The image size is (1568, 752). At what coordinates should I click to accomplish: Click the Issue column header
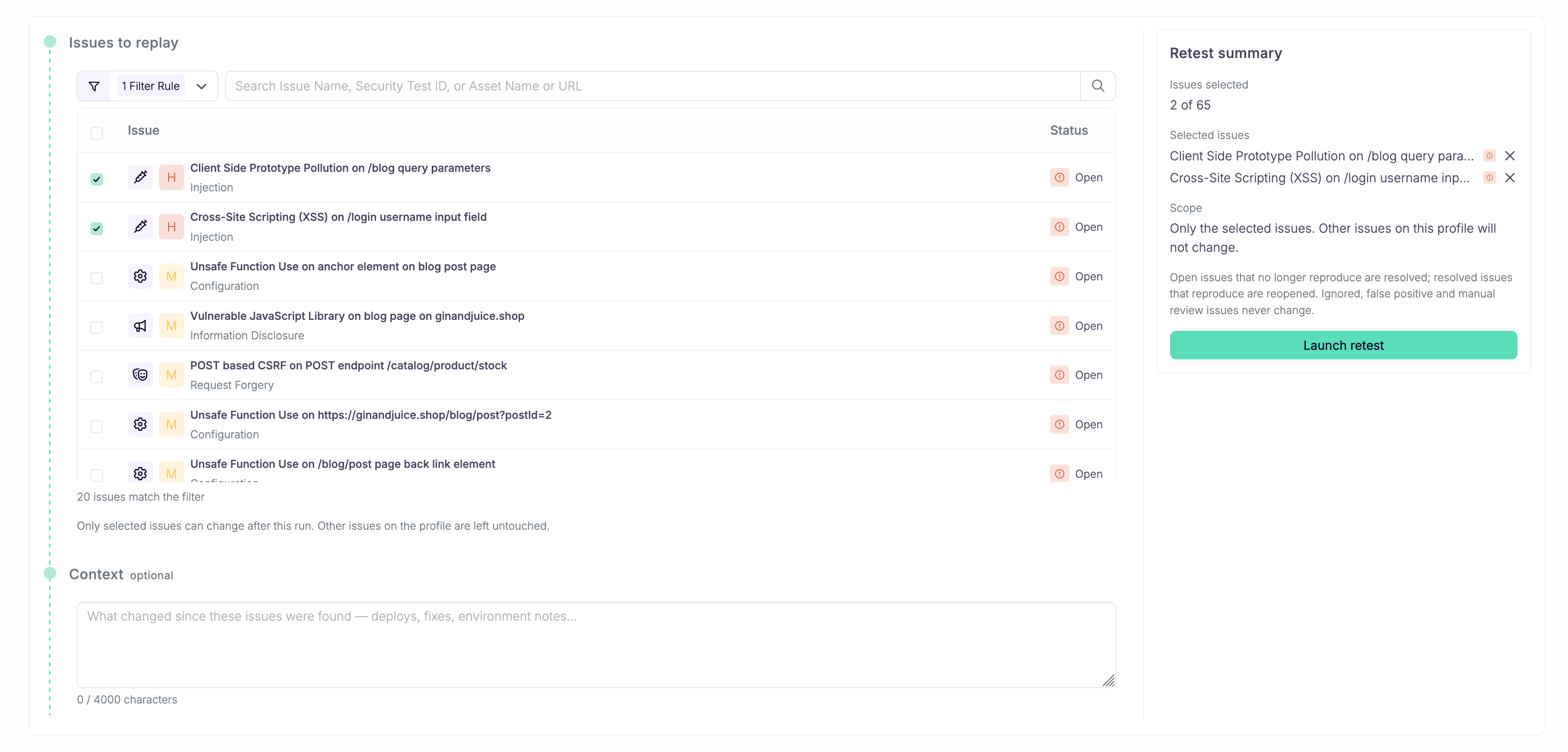[x=143, y=130]
